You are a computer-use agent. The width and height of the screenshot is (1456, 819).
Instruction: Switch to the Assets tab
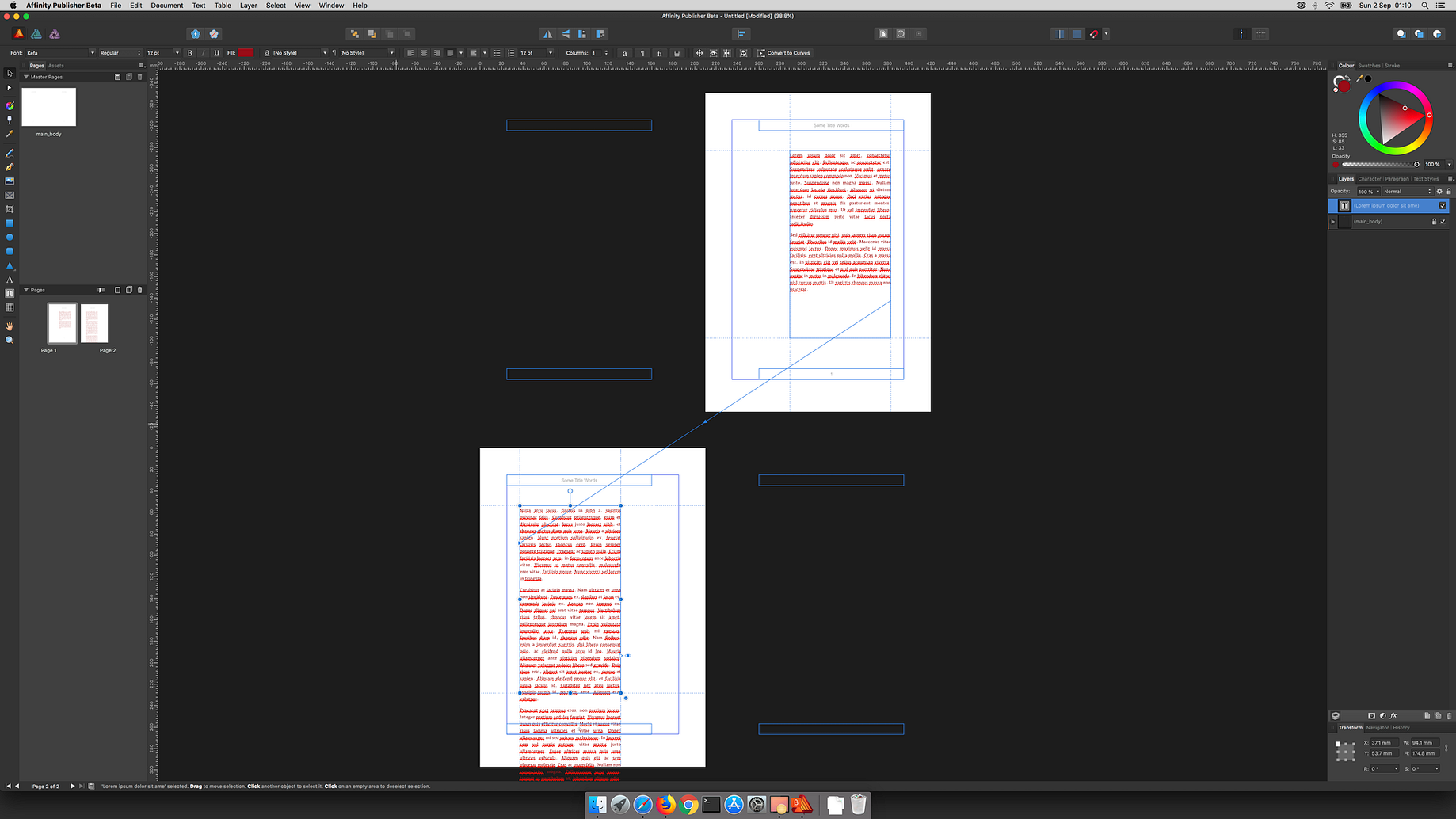pos(56,66)
